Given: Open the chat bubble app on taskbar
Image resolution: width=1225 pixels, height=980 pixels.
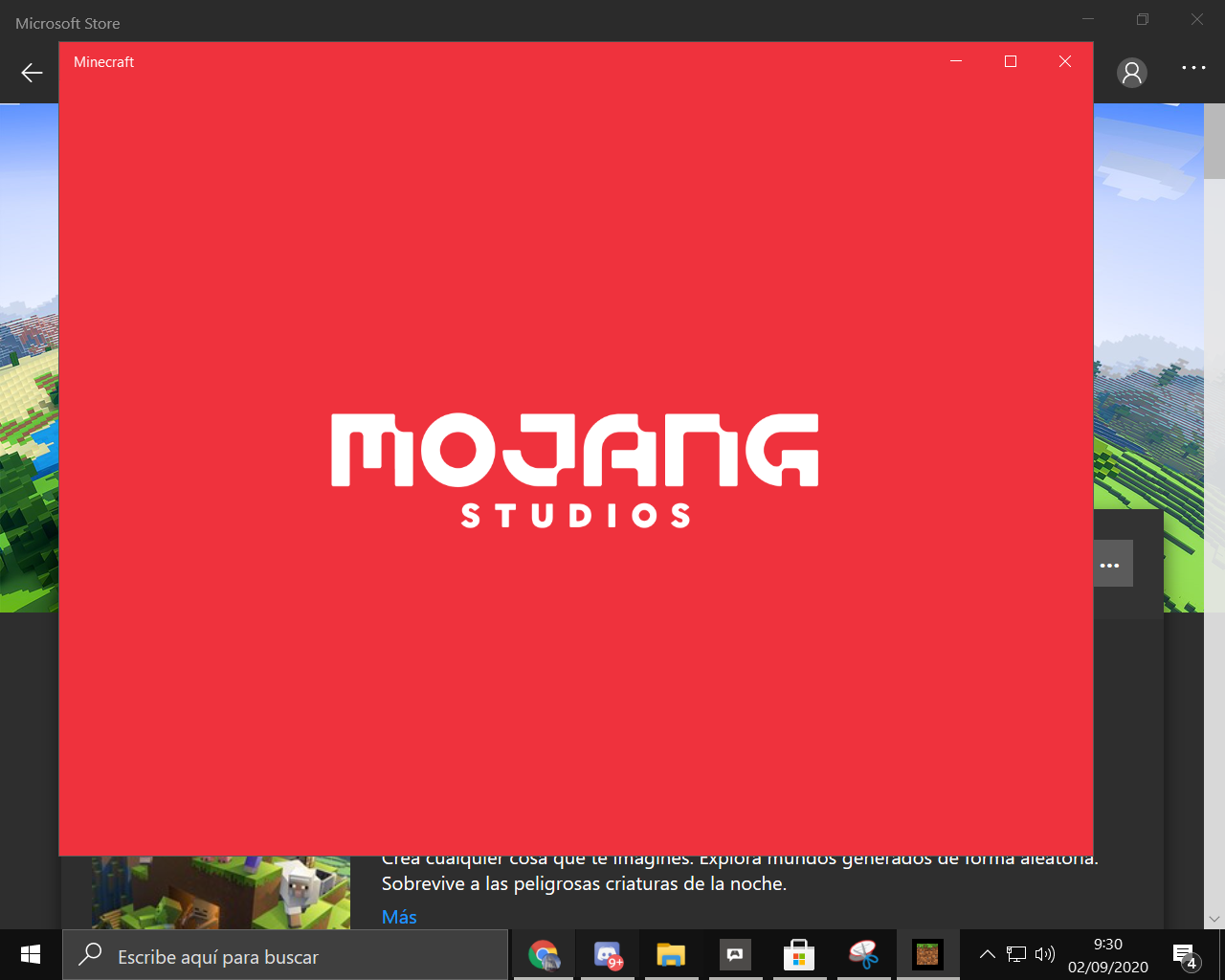Looking at the screenshot, I should [735, 954].
